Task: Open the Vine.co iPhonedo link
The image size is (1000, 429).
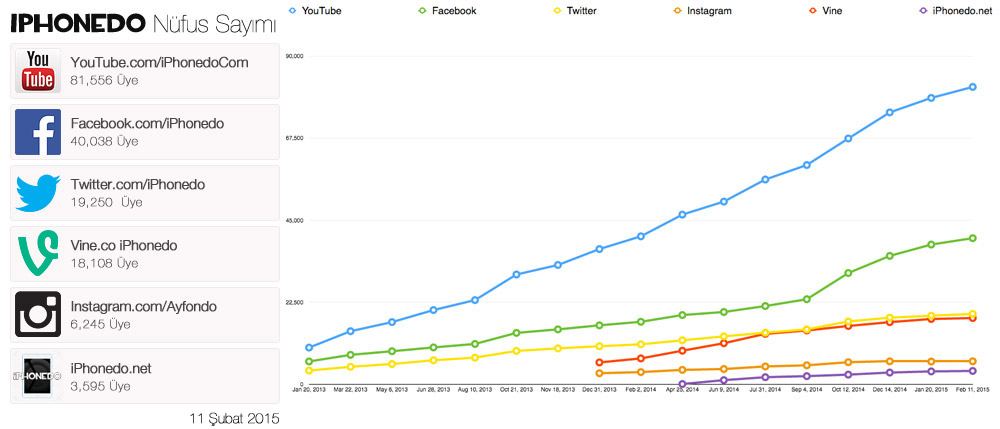Action: 124,245
